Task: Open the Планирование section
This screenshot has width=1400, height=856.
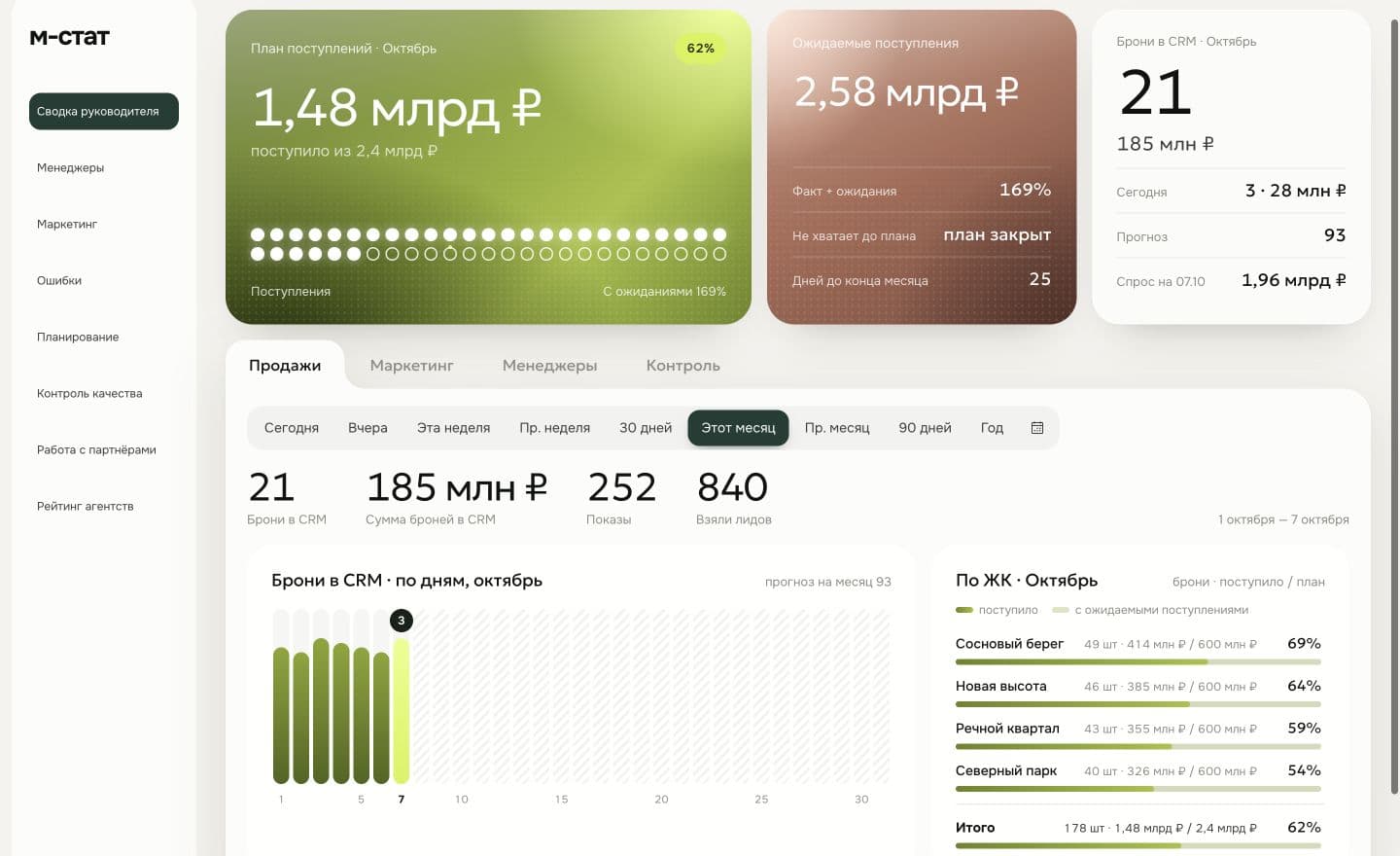Action: point(78,337)
